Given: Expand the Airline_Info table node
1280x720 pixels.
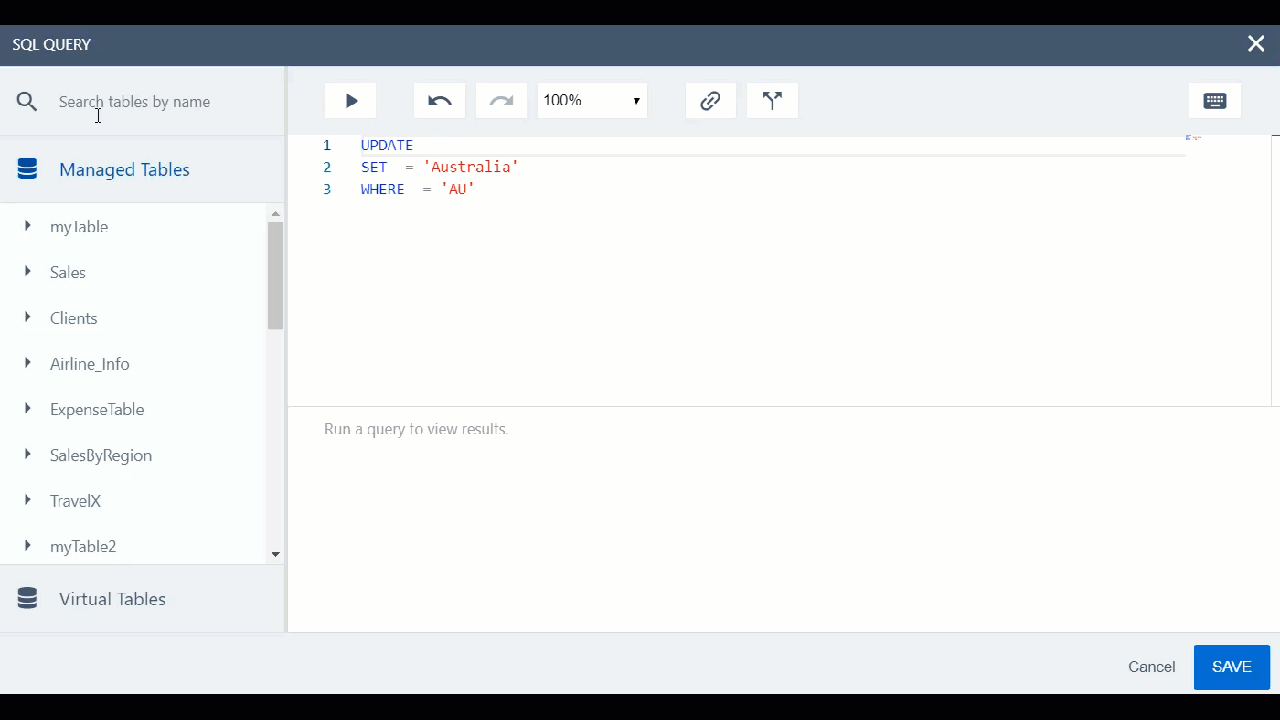Looking at the screenshot, I should pos(28,364).
